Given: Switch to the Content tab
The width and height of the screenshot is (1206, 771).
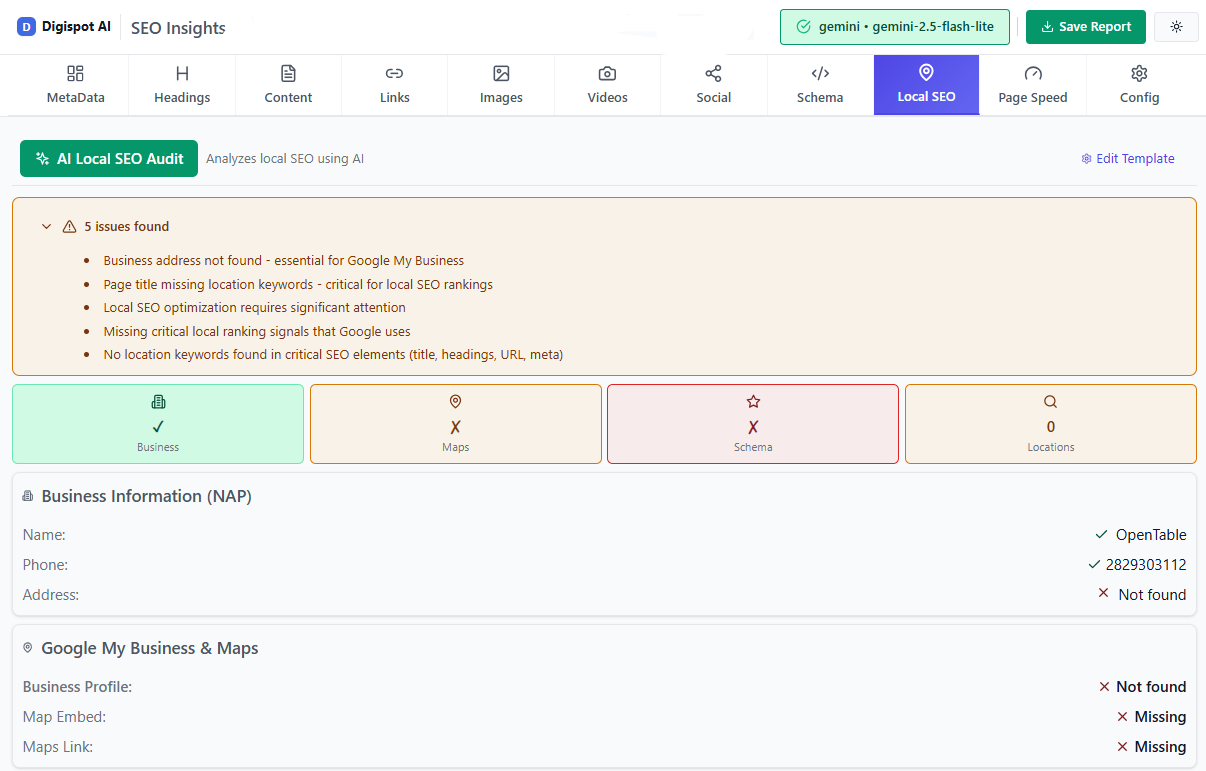Looking at the screenshot, I should 288,84.
